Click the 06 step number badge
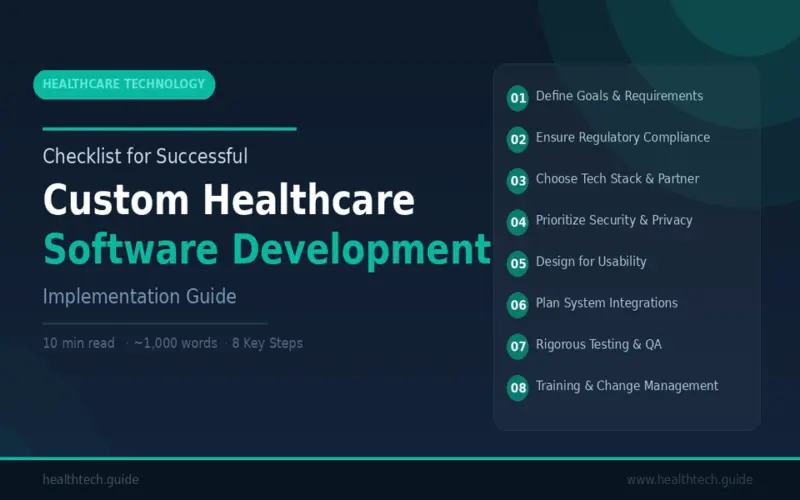800x500 pixels. click(518, 305)
